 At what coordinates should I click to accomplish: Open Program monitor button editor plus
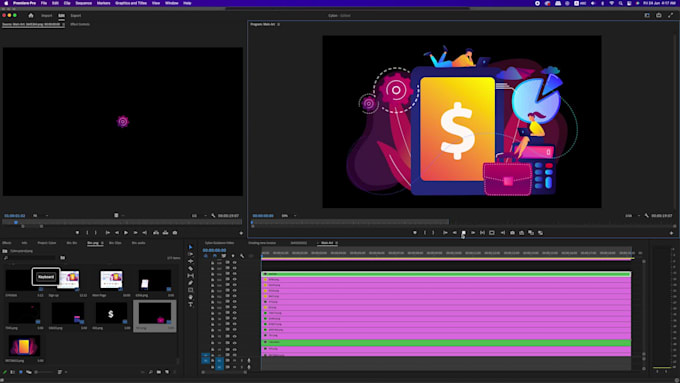coord(671,233)
